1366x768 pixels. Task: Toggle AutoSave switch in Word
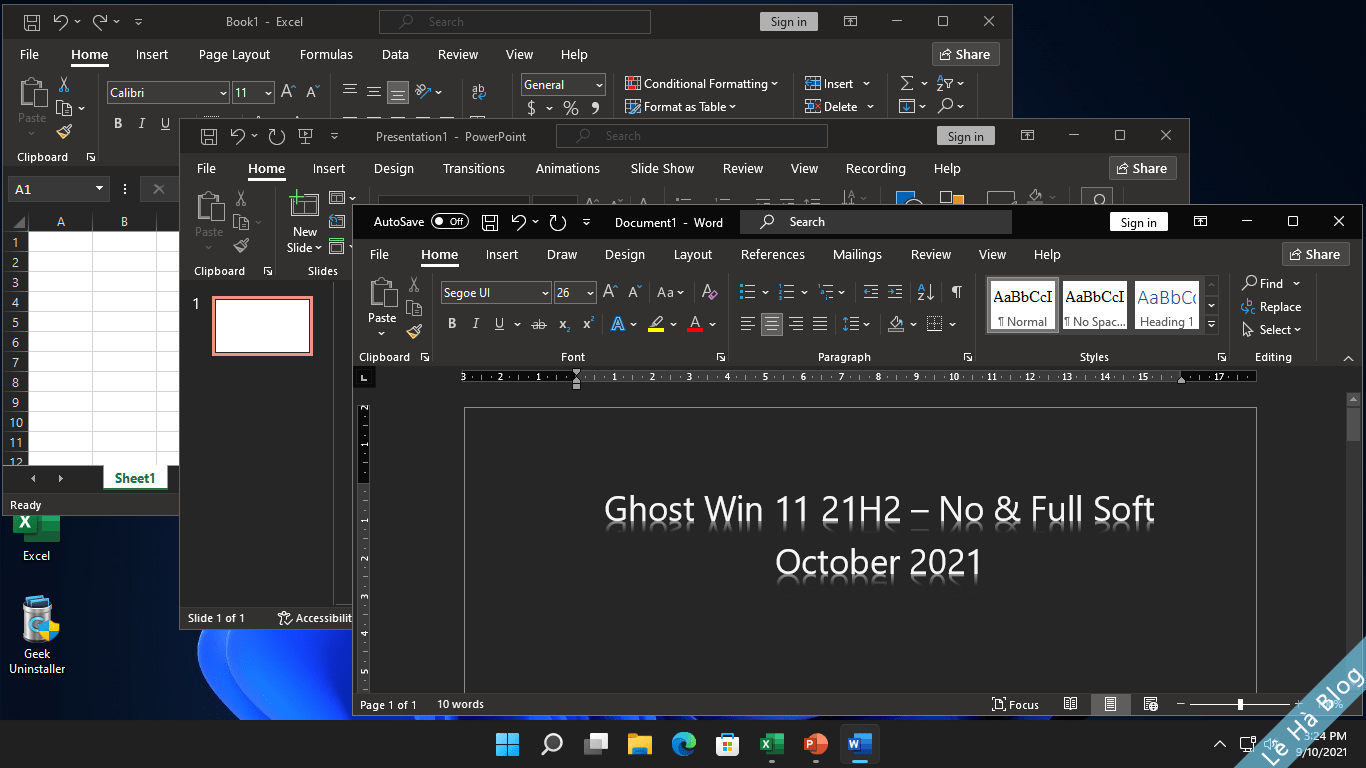click(450, 222)
